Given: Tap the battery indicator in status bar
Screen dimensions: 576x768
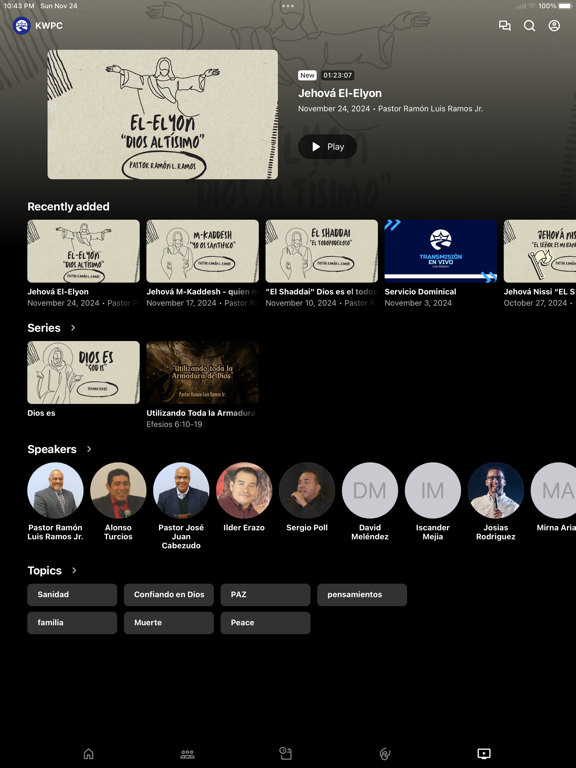Looking at the screenshot, I should pyautogui.click(x=564, y=6).
